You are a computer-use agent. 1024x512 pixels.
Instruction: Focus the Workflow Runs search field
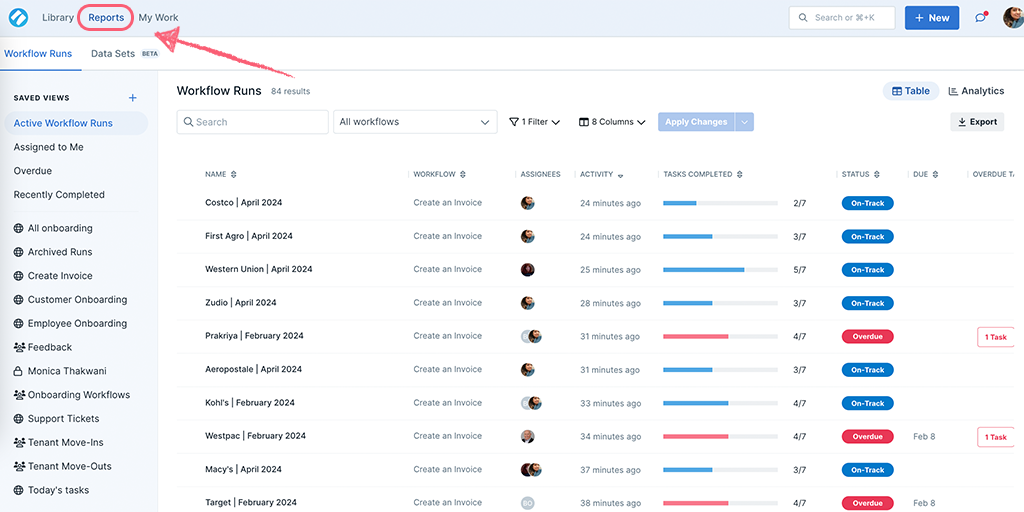coord(253,122)
